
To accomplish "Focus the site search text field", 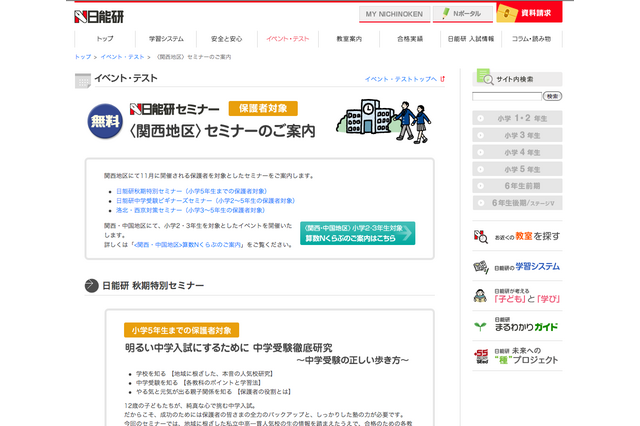I will click(x=507, y=96).
